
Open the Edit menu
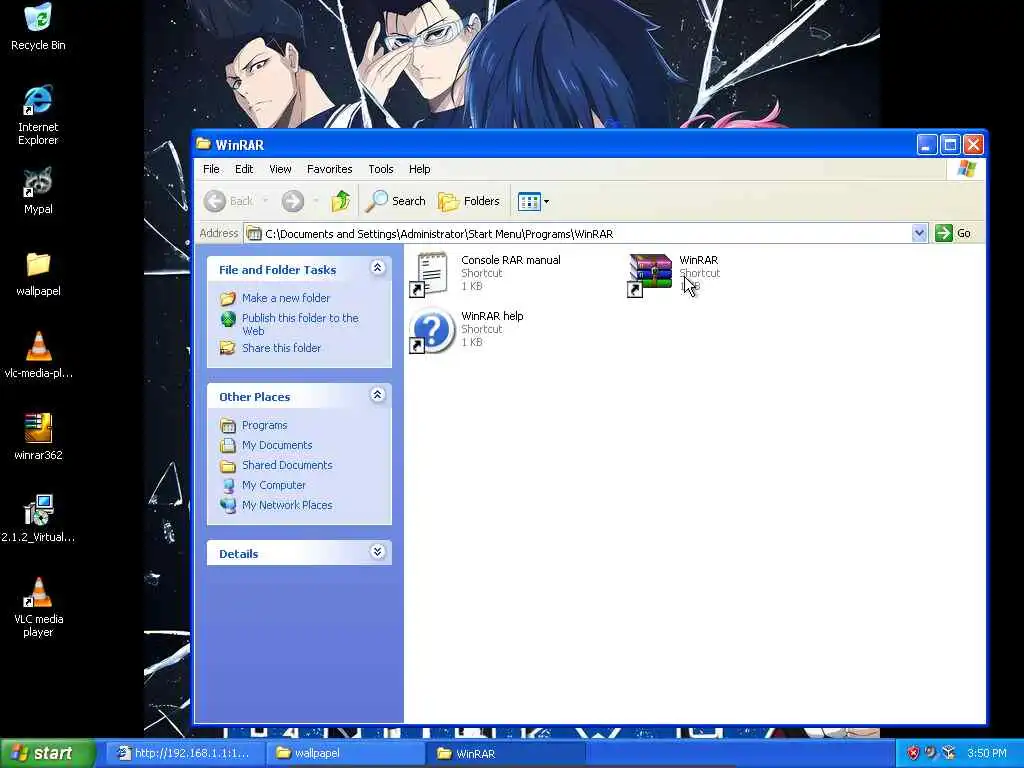pyautogui.click(x=244, y=169)
